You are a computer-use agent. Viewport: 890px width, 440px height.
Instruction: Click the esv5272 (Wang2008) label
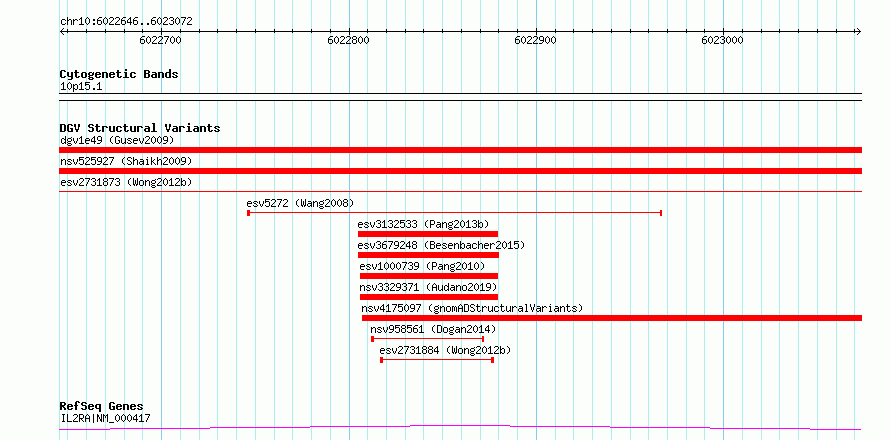coord(300,203)
